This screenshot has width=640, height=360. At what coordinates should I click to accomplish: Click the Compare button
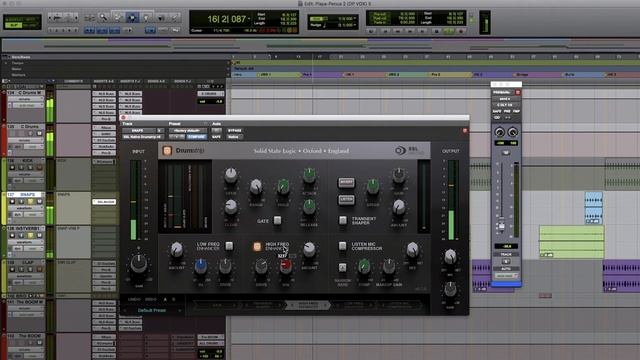pos(196,137)
